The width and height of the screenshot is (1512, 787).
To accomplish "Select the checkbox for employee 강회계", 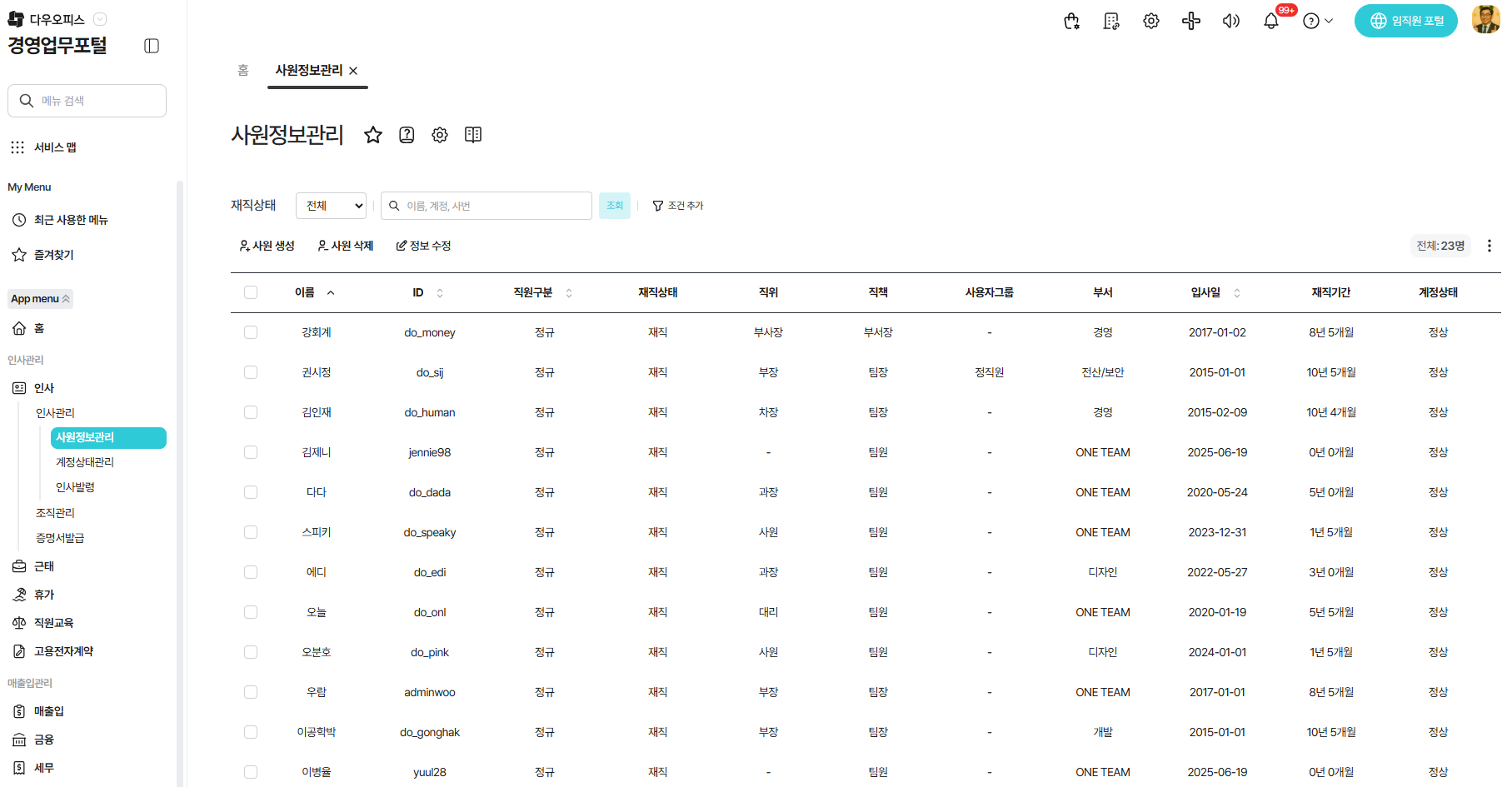I will pos(251,332).
